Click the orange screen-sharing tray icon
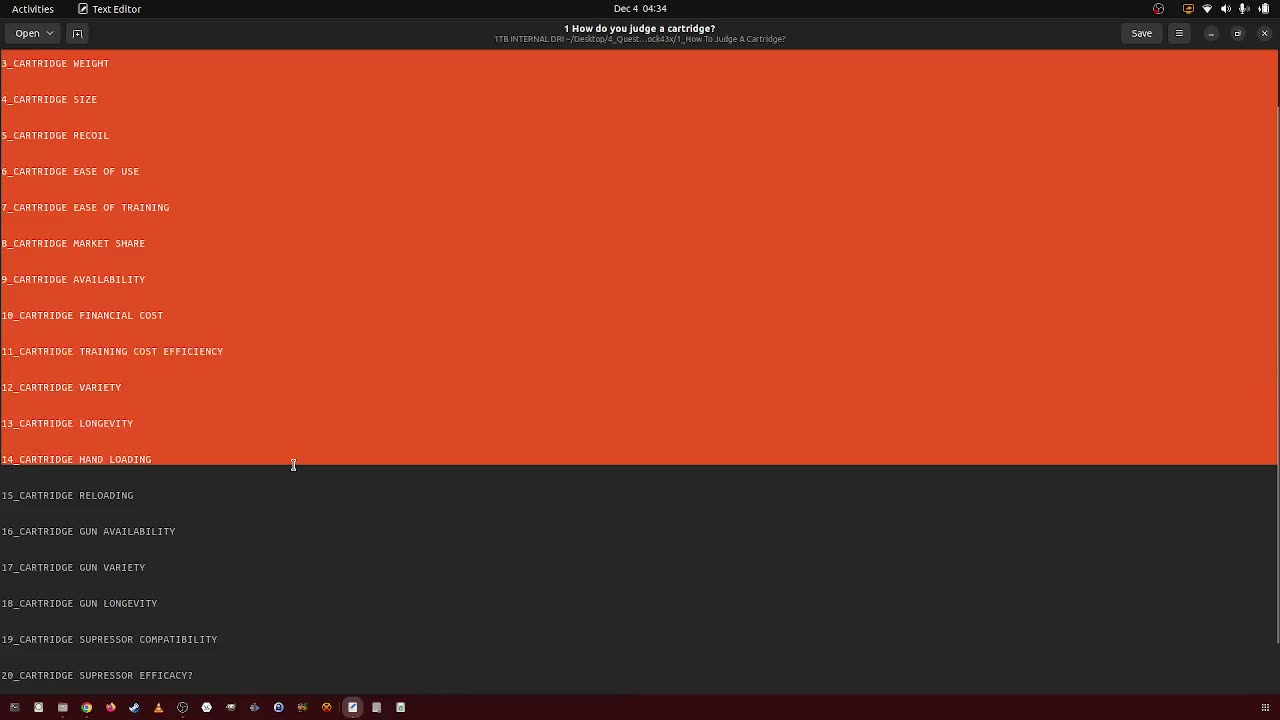 pyautogui.click(x=1188, y=8)
